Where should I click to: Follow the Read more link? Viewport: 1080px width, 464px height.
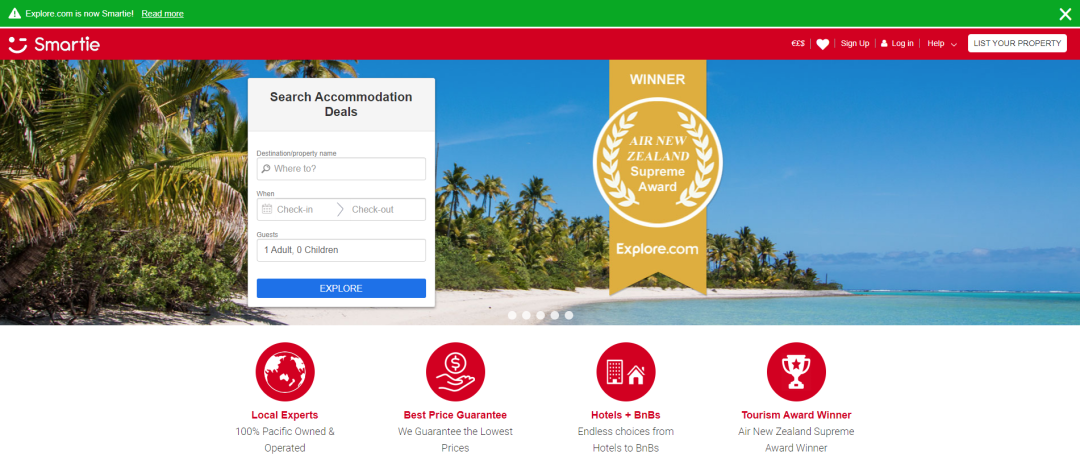(x=163, y=14)
